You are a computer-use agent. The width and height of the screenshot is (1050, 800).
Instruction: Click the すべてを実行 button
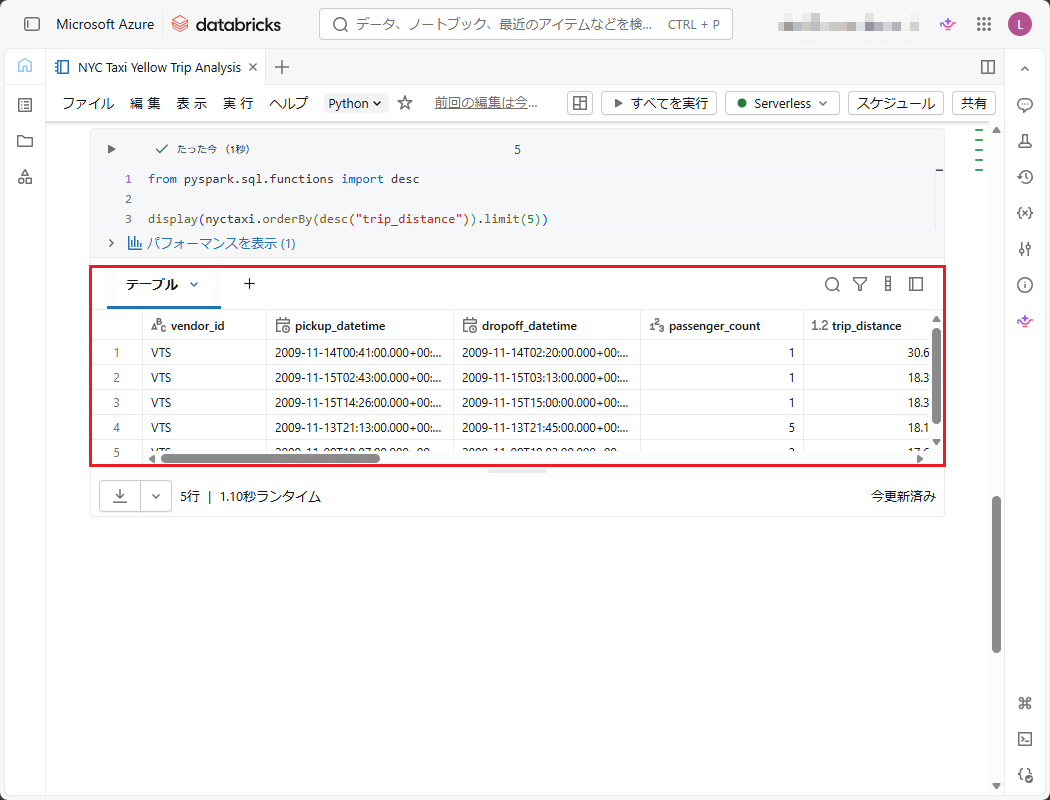(659, 103)
